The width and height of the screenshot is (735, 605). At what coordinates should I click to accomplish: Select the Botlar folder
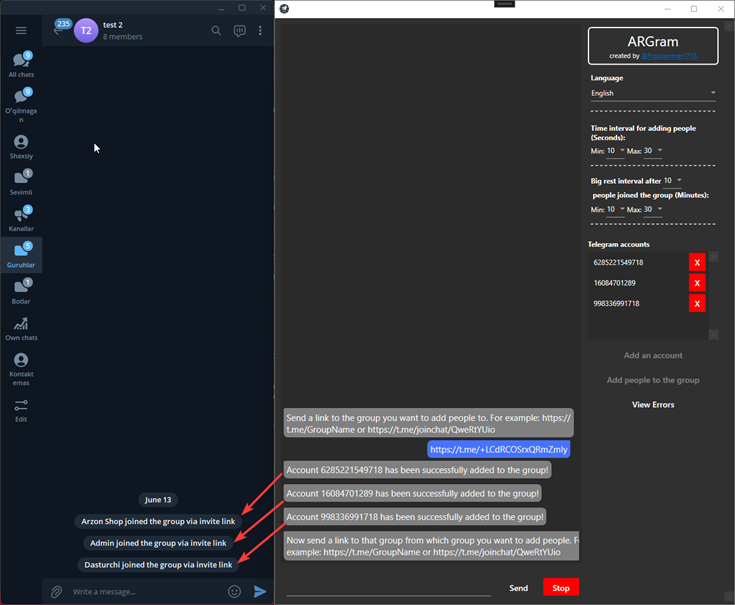(x=21, y=292)
